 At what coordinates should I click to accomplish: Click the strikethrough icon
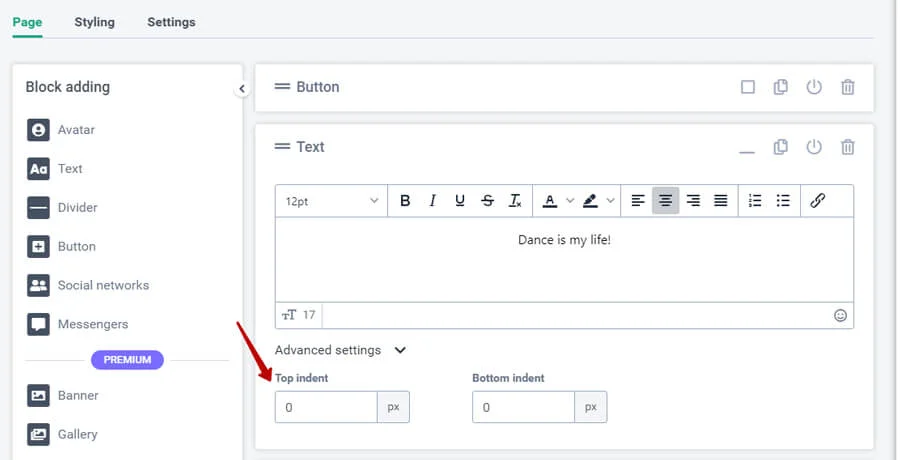coord(487,201)
